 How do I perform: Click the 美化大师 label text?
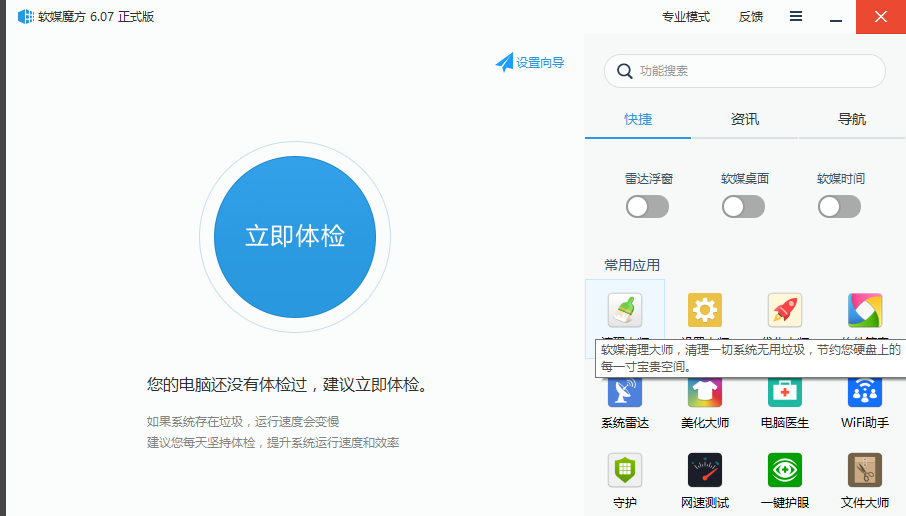click(x=704, y=423)
